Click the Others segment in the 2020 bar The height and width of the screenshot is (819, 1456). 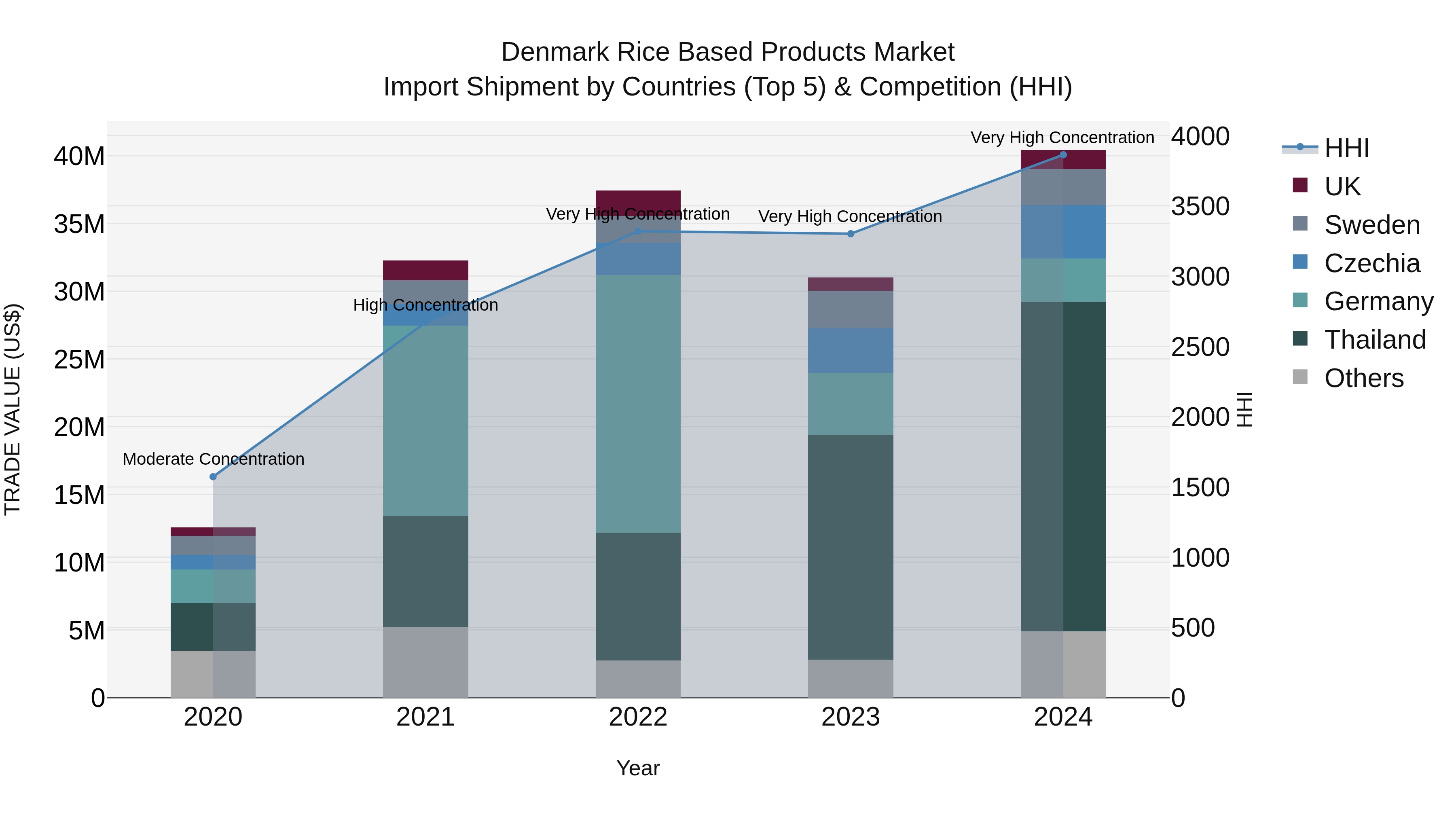(213, 674)
